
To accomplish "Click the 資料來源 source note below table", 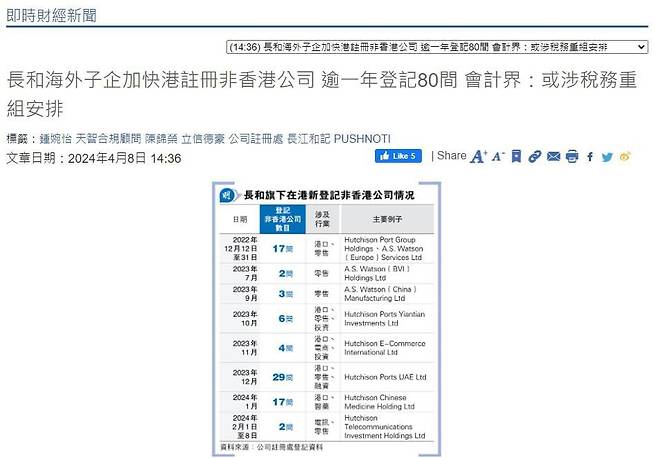I will point(271,447).
